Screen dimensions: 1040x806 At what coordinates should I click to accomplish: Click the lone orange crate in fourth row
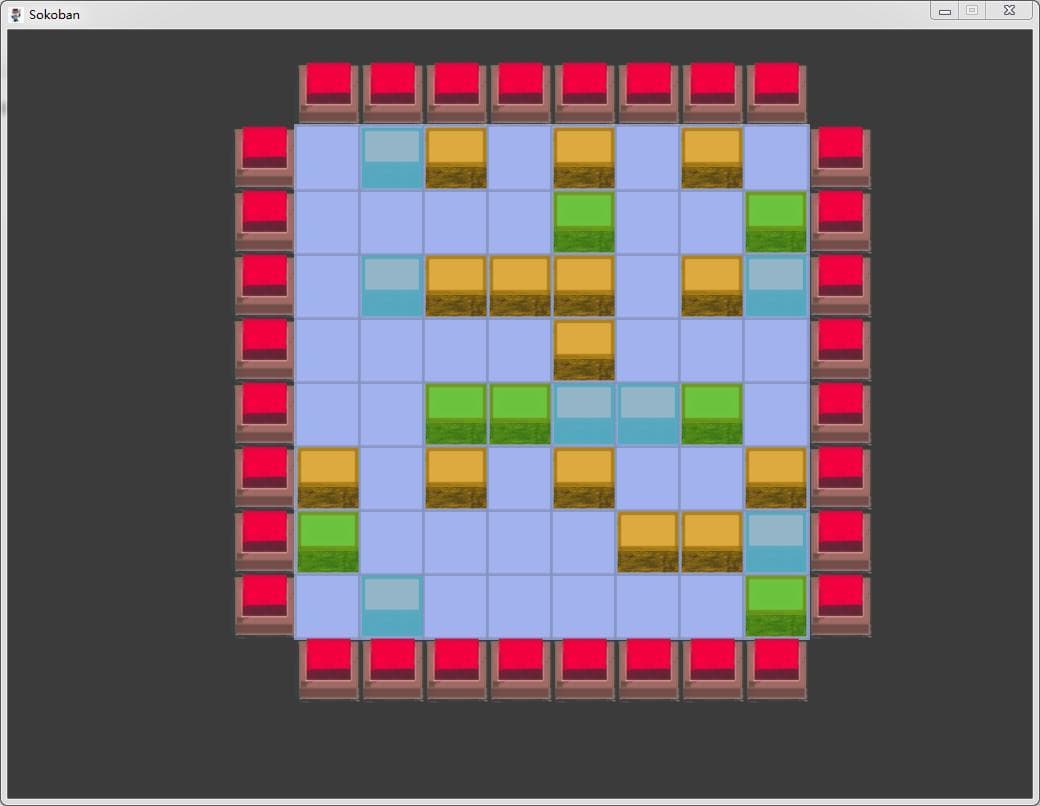pyautogui.click(x=584, y=350)
